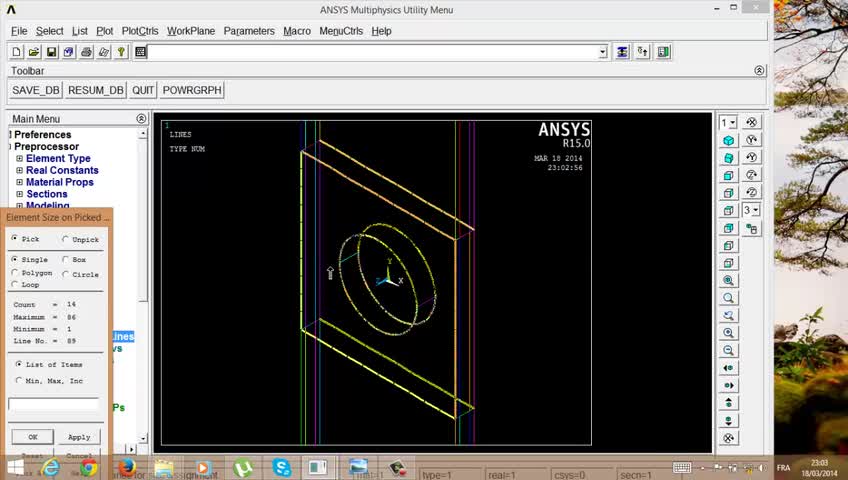Viewport: 848px width, 480px height.
Task: Expand the Real Constants tree node
Action: [19, 170]
